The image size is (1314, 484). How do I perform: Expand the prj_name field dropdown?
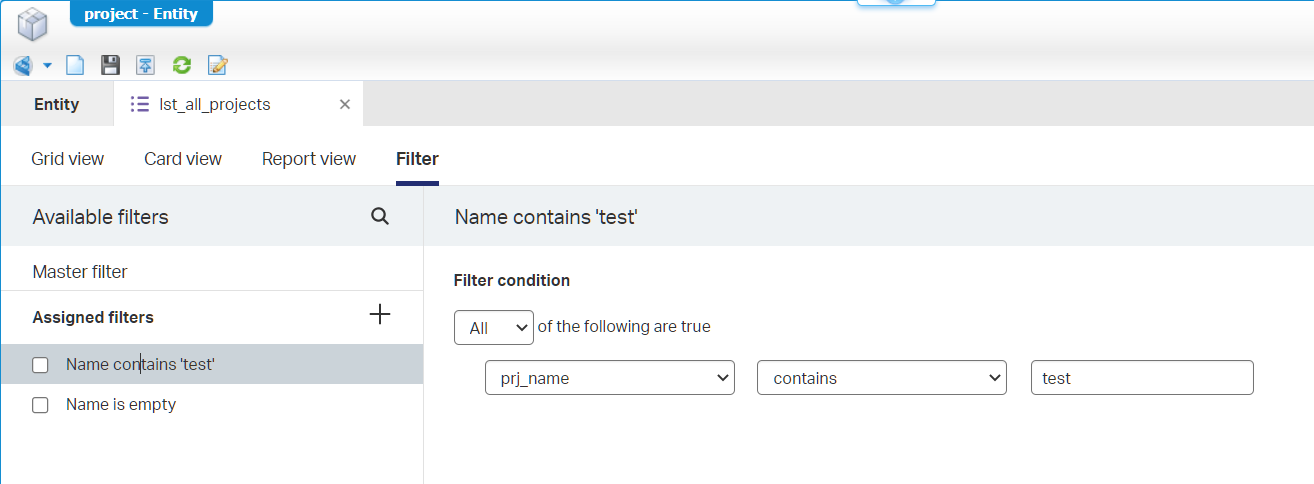click(x=610, y=378)
